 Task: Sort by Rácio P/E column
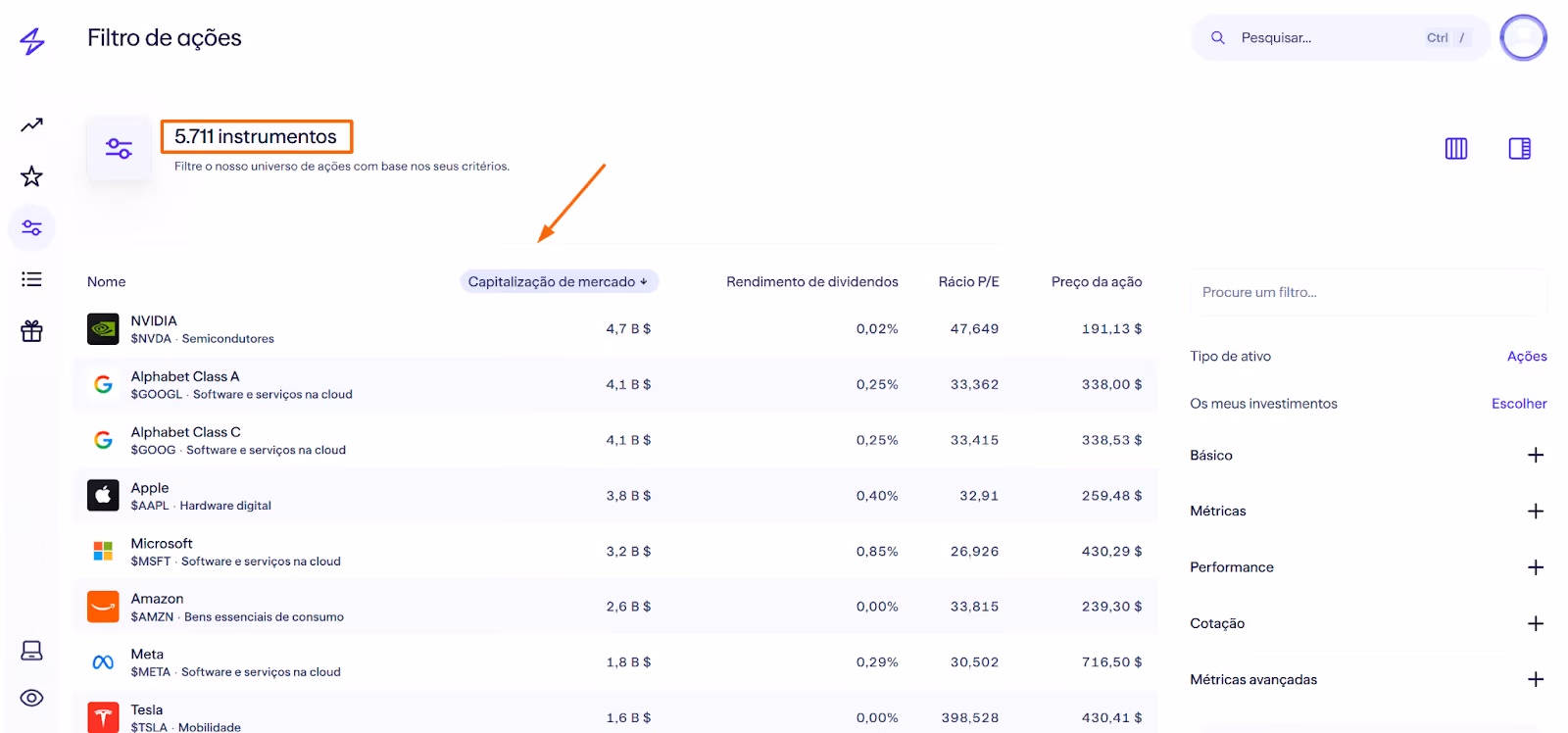(968, 281)
